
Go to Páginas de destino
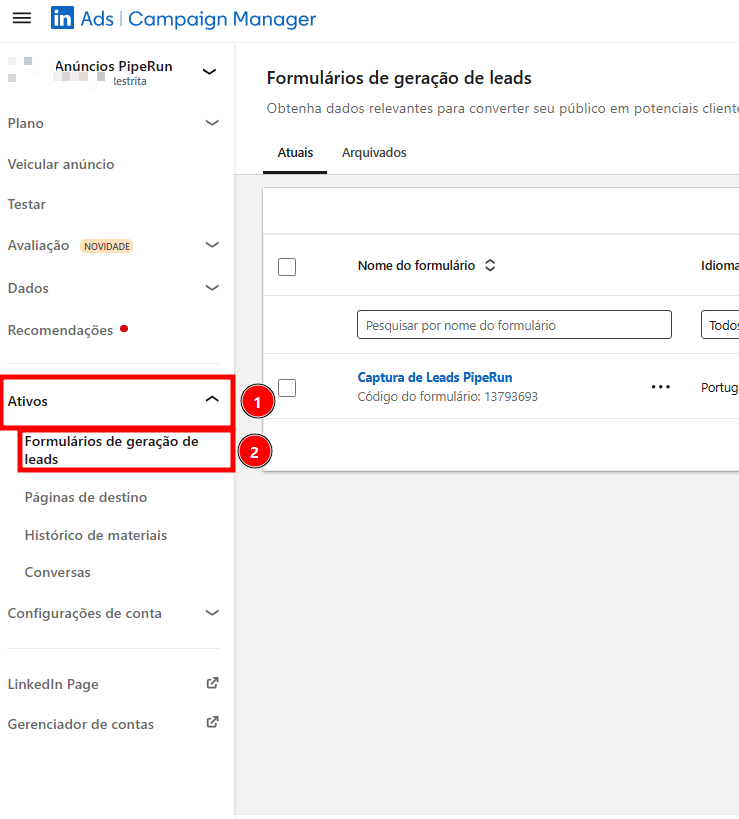click(x=86, y=497)
